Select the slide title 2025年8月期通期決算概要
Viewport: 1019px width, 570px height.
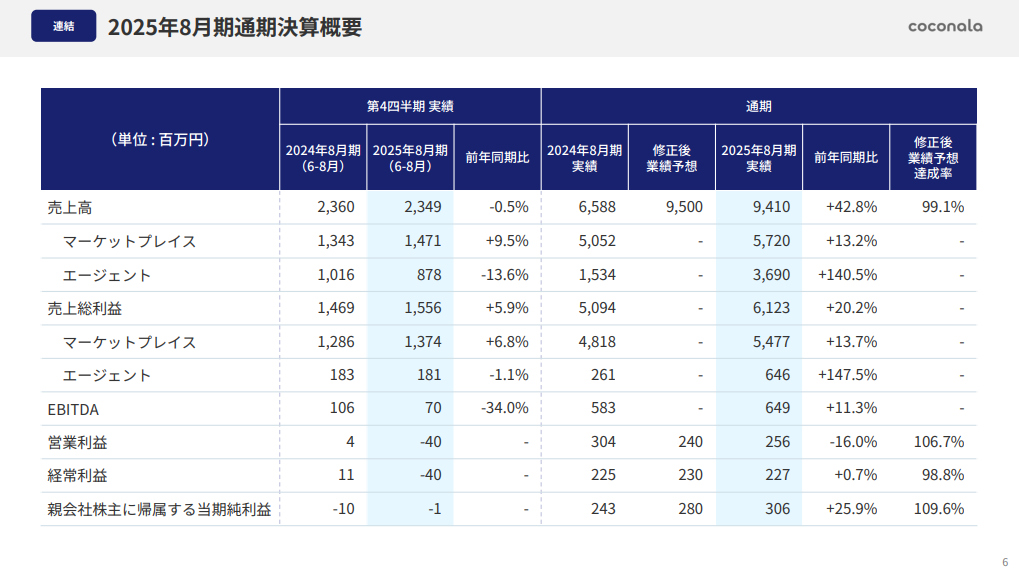pyautogui.click(x=234, y=27)
